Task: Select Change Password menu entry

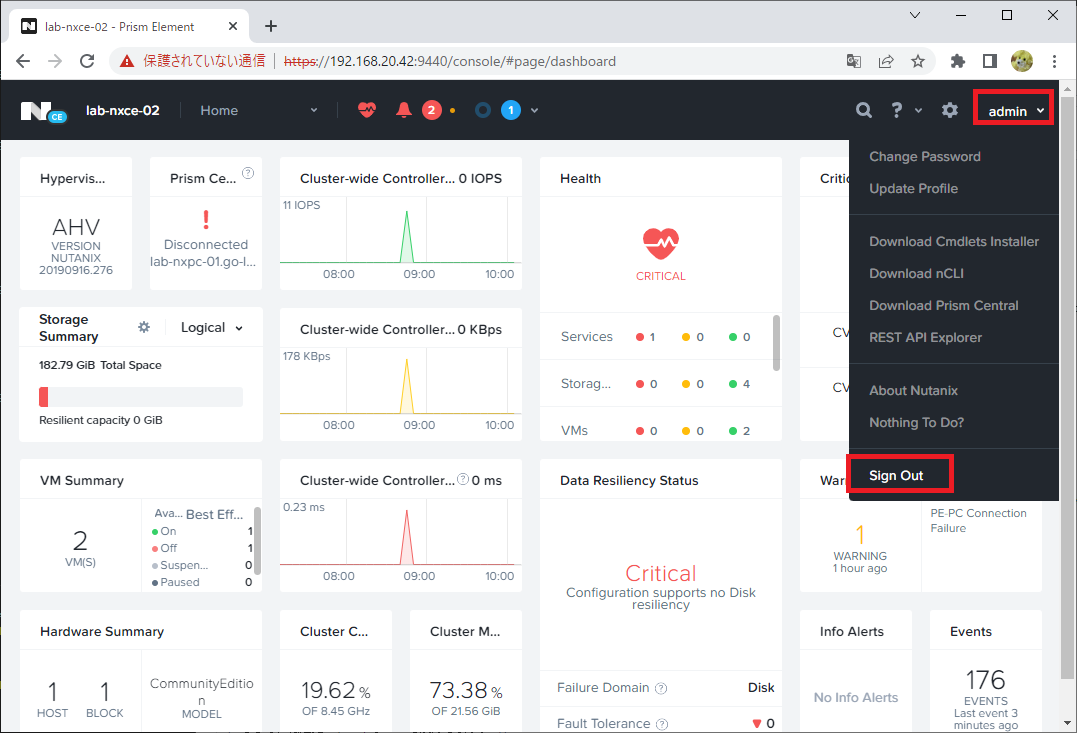Action: click(925, 157)
